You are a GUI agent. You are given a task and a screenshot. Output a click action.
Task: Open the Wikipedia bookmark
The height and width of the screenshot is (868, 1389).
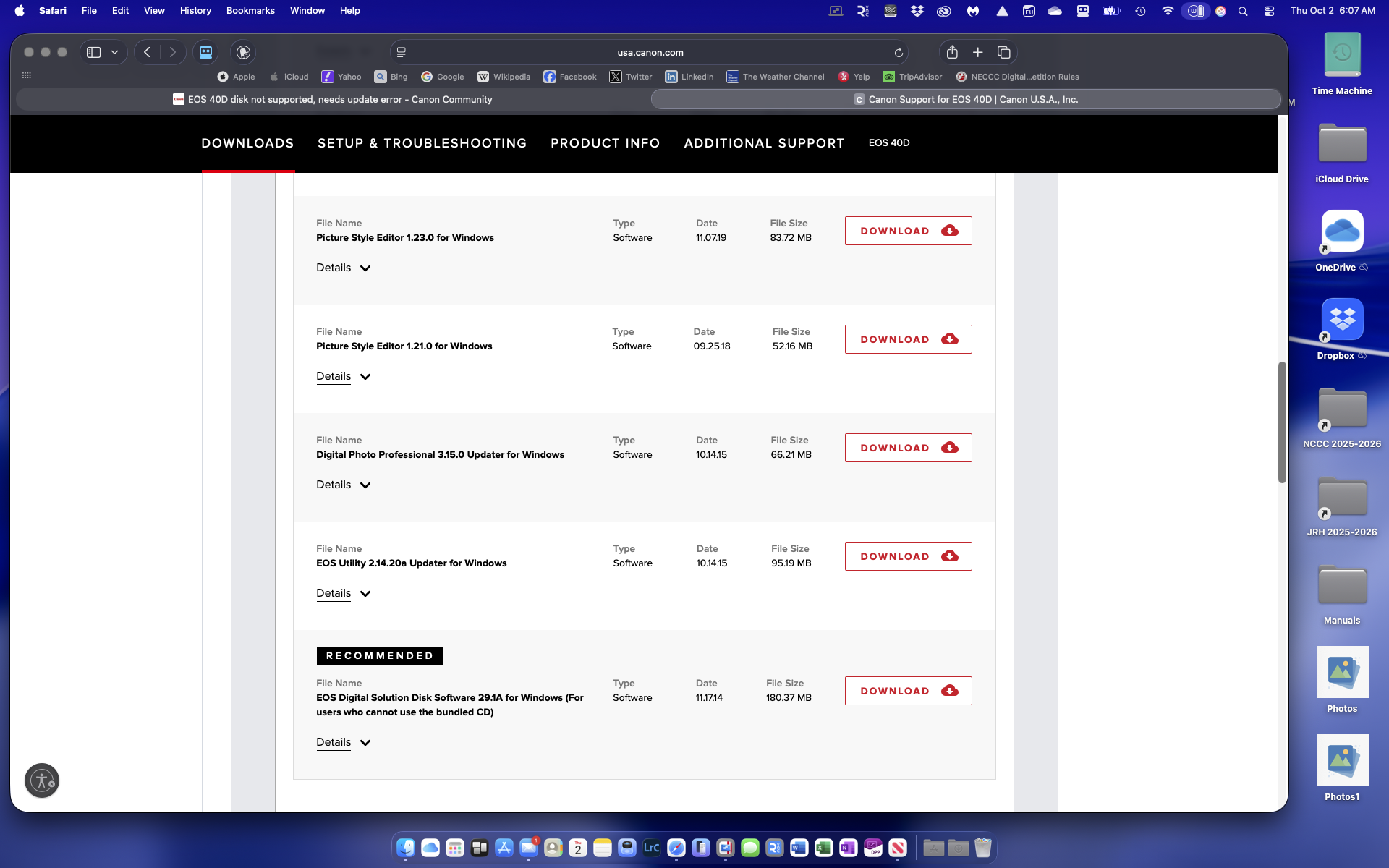point(504,77)
